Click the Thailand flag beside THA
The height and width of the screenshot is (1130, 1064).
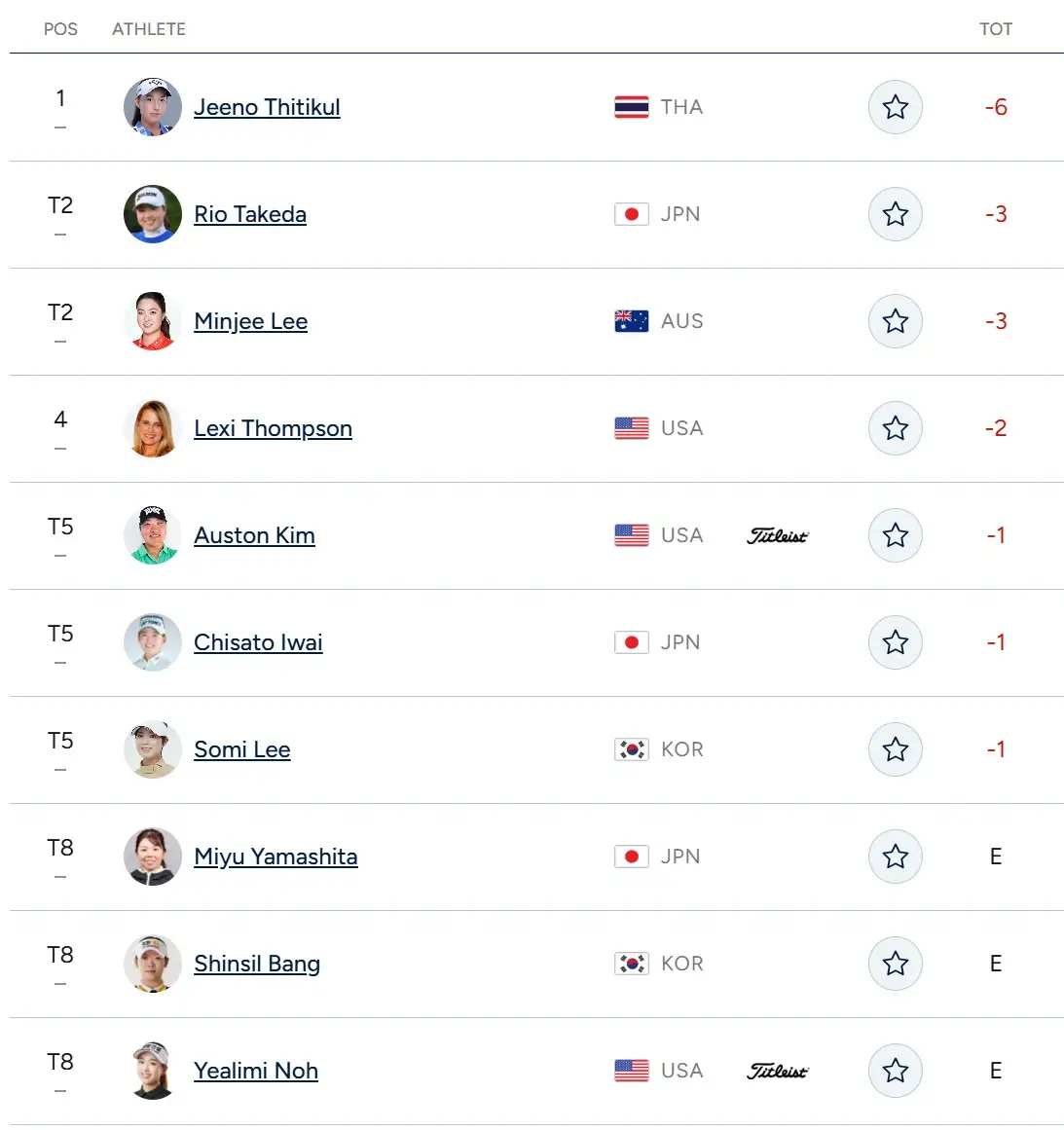(632, 107)
